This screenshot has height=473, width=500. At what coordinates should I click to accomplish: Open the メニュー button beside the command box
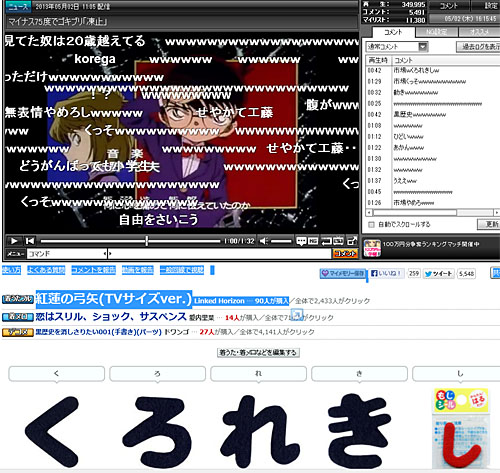[x=15, y=254]
